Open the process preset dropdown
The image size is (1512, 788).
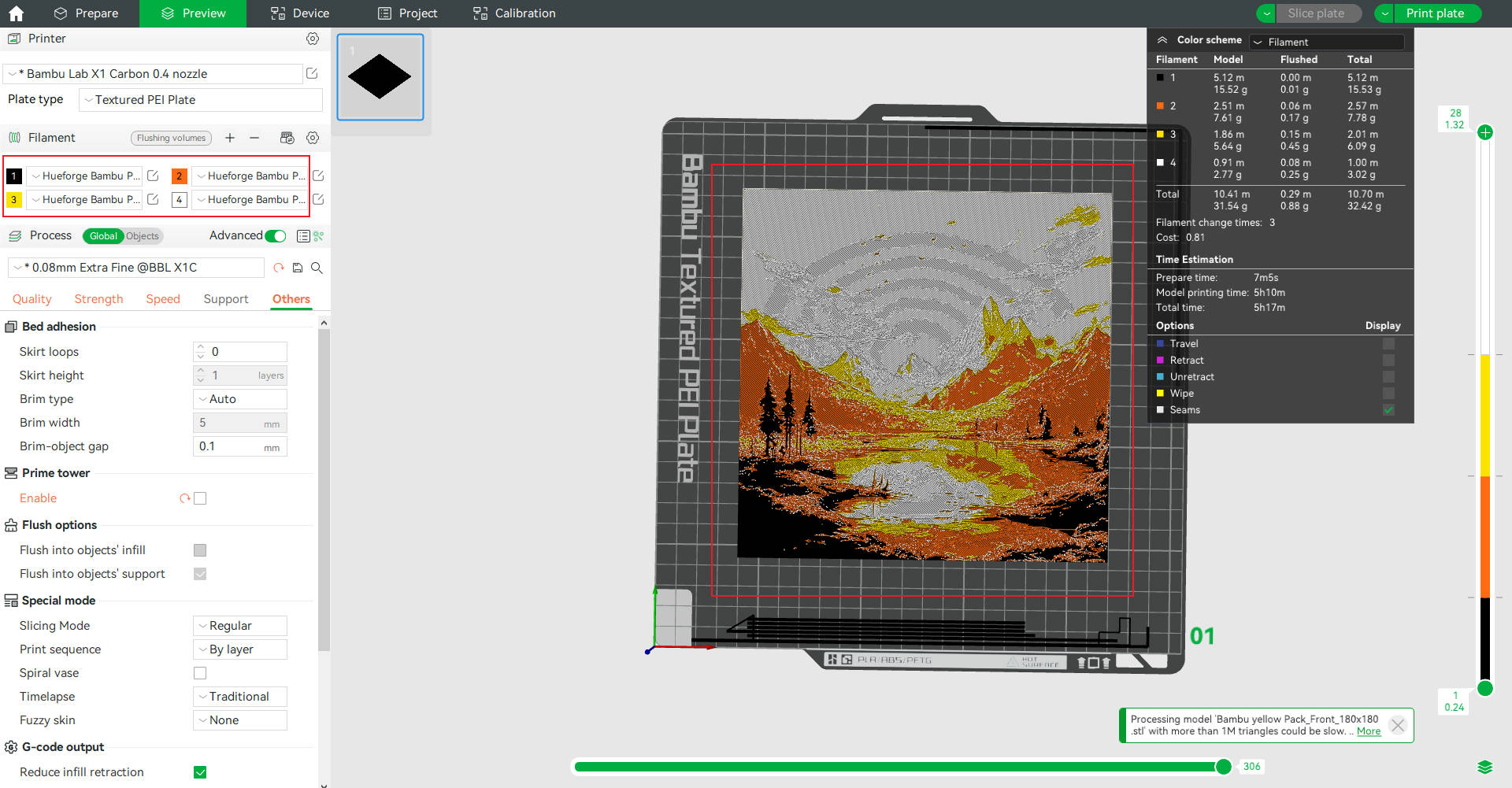coord(136,268)
